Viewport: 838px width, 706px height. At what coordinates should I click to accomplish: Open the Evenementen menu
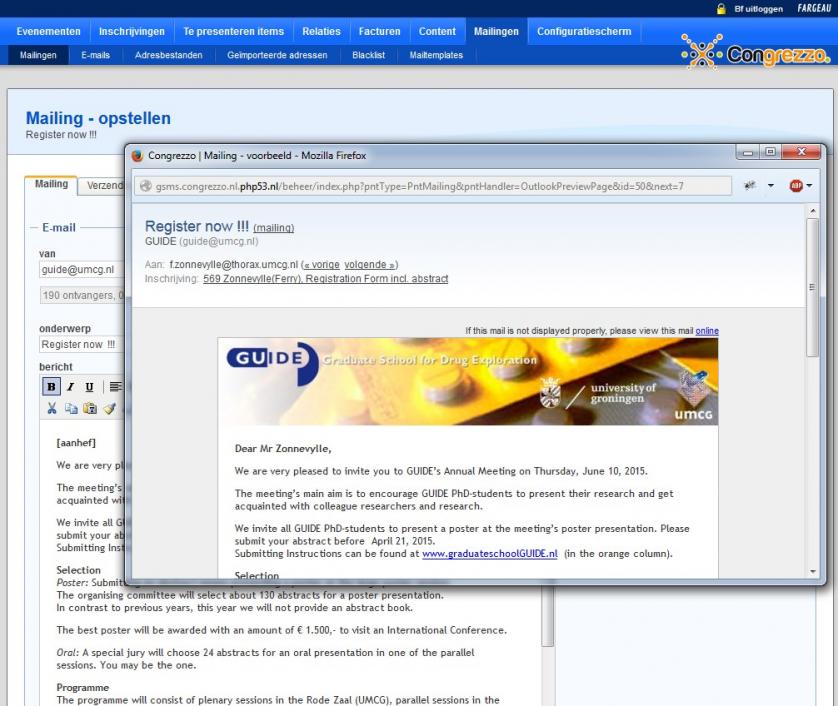pos(48,32)
